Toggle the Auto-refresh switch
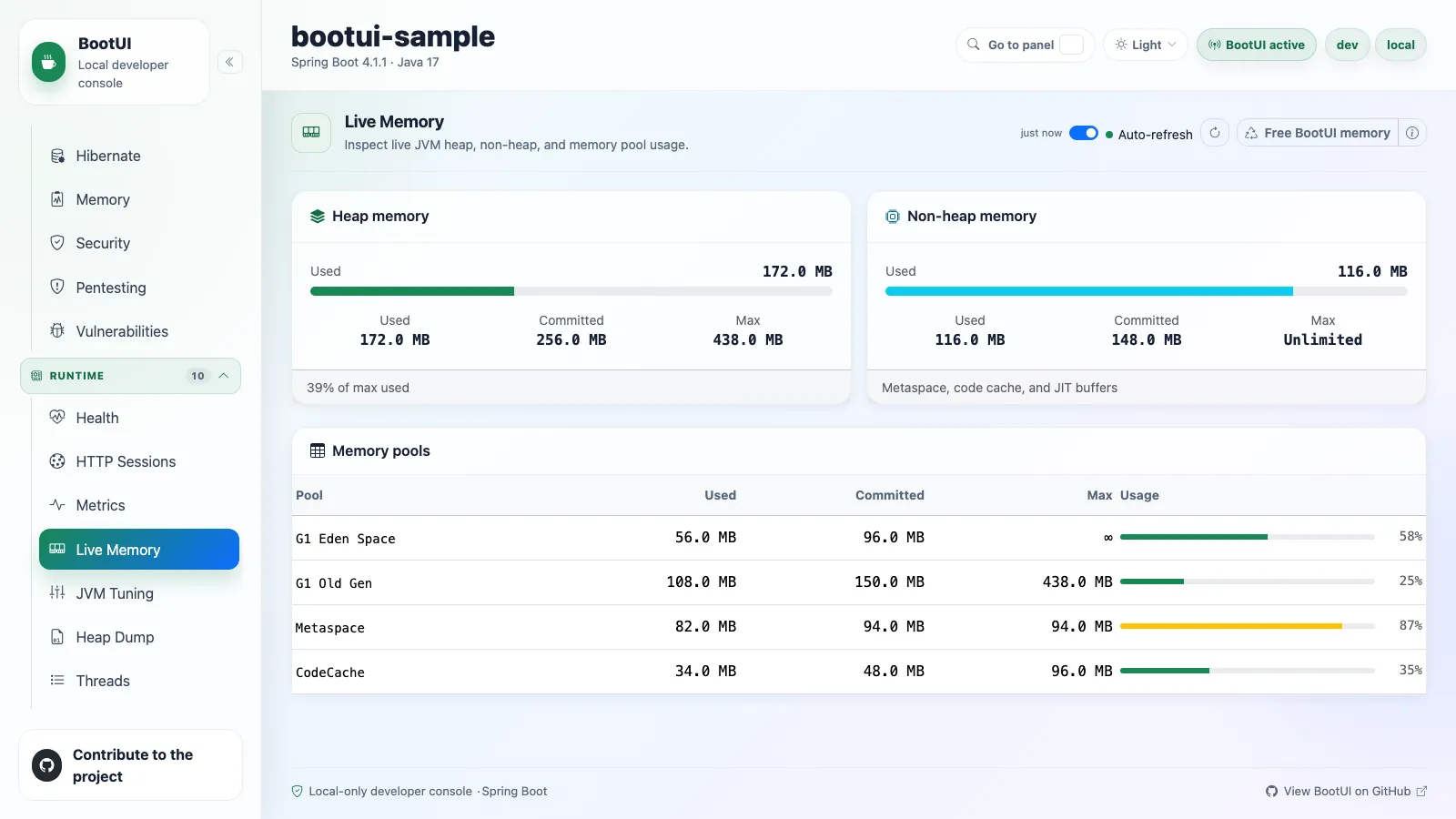 pos(1084,133)
